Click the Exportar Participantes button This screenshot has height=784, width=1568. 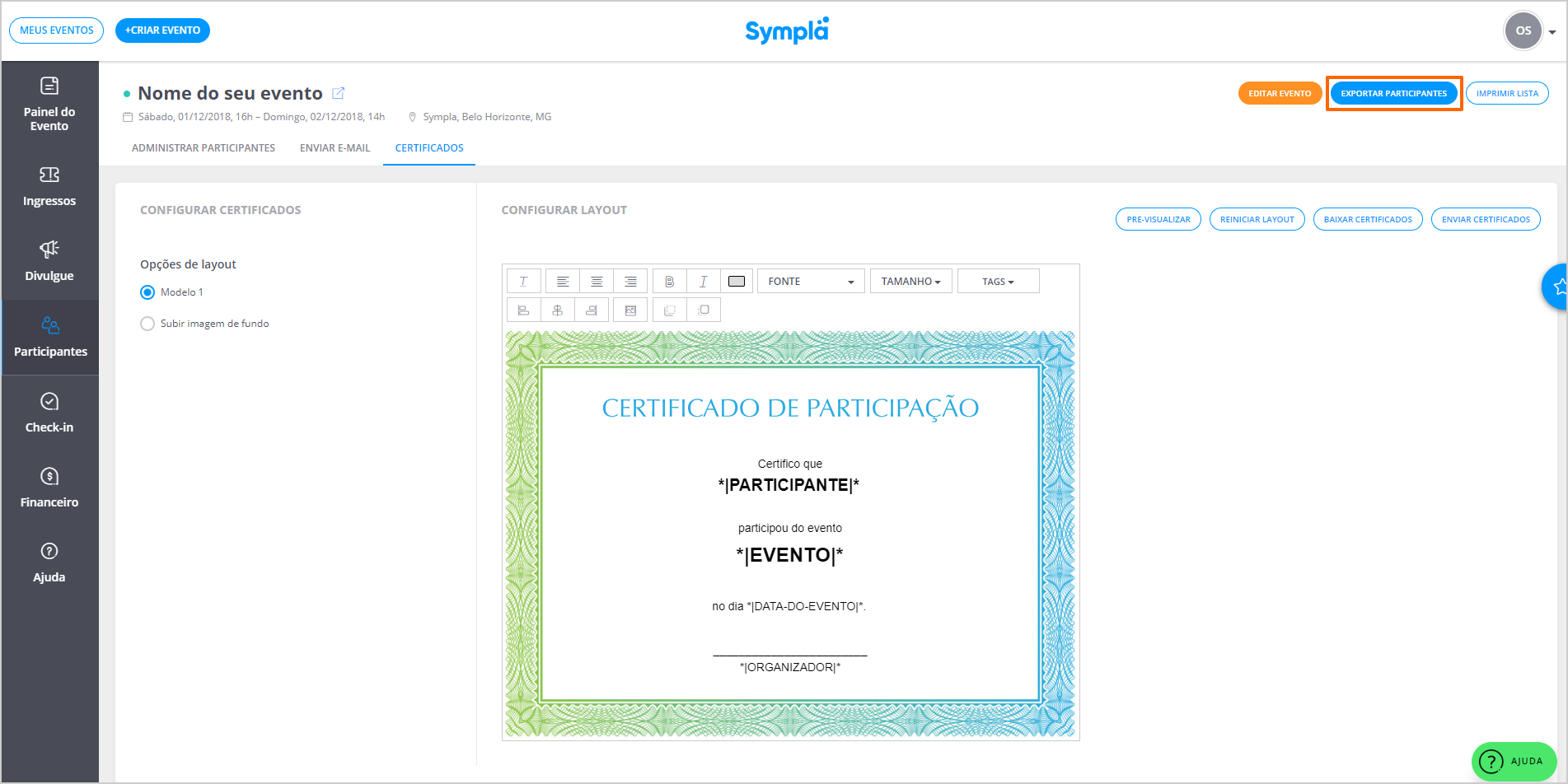click(1393, 93)
